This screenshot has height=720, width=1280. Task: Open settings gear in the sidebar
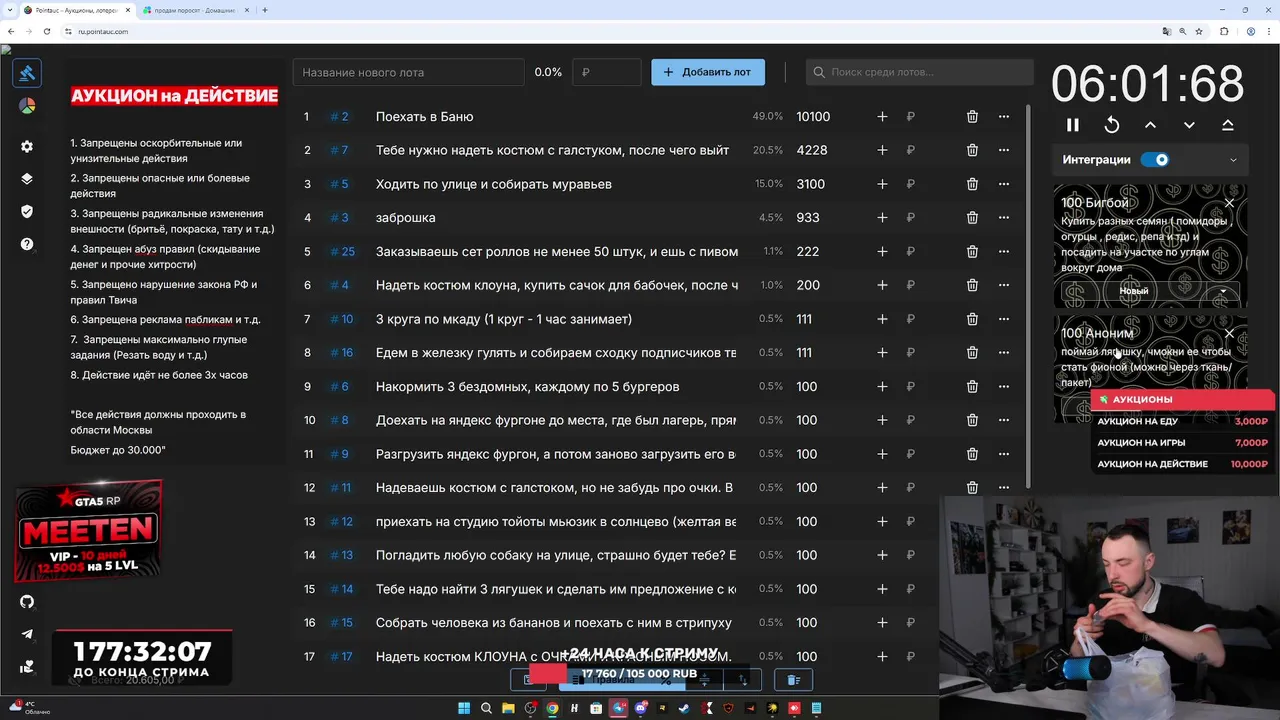click(x=27, y=146)
